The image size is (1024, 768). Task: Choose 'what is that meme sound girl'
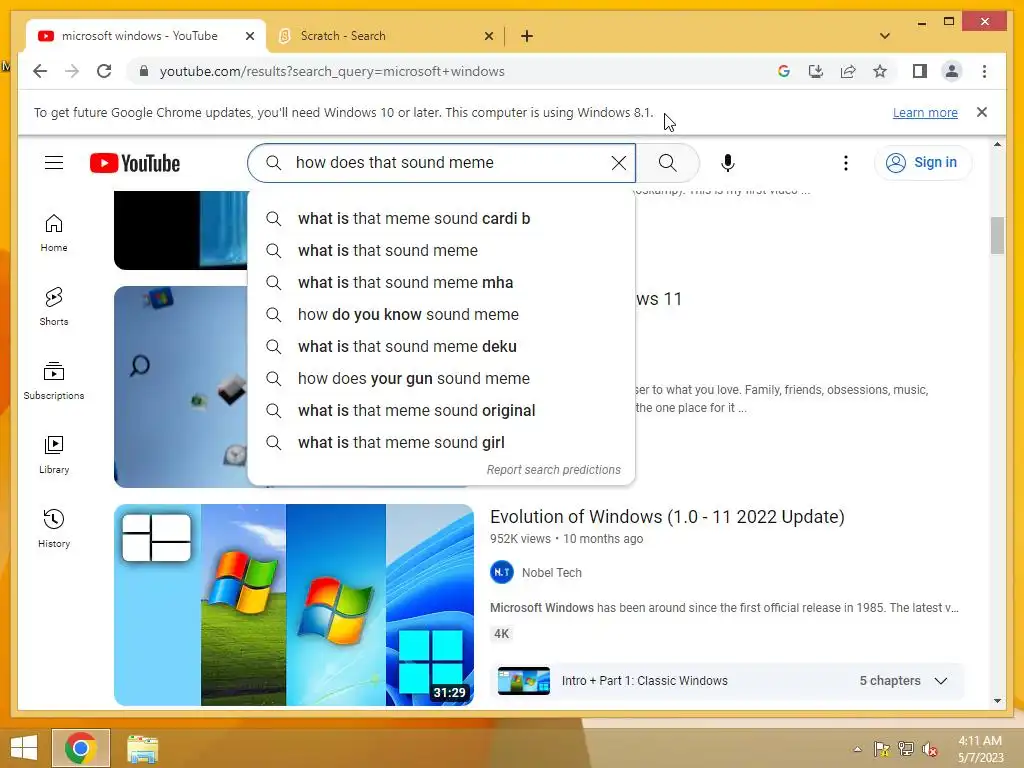[441, 443]
